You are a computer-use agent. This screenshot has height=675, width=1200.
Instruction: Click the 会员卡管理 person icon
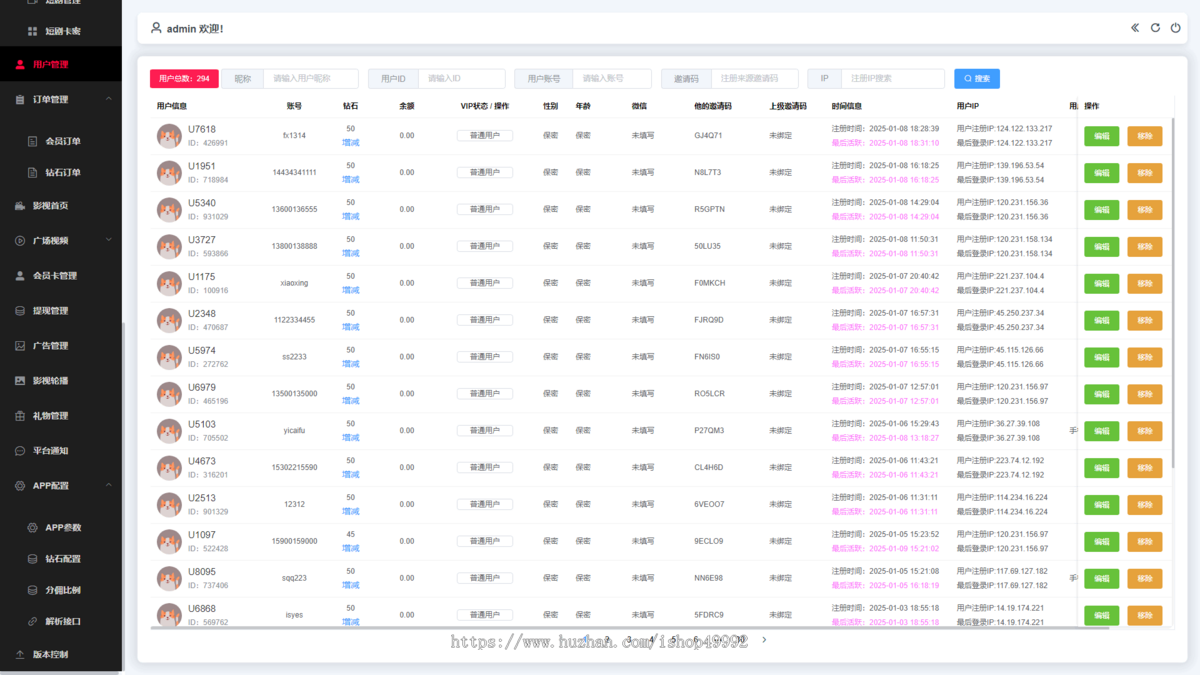21,276
